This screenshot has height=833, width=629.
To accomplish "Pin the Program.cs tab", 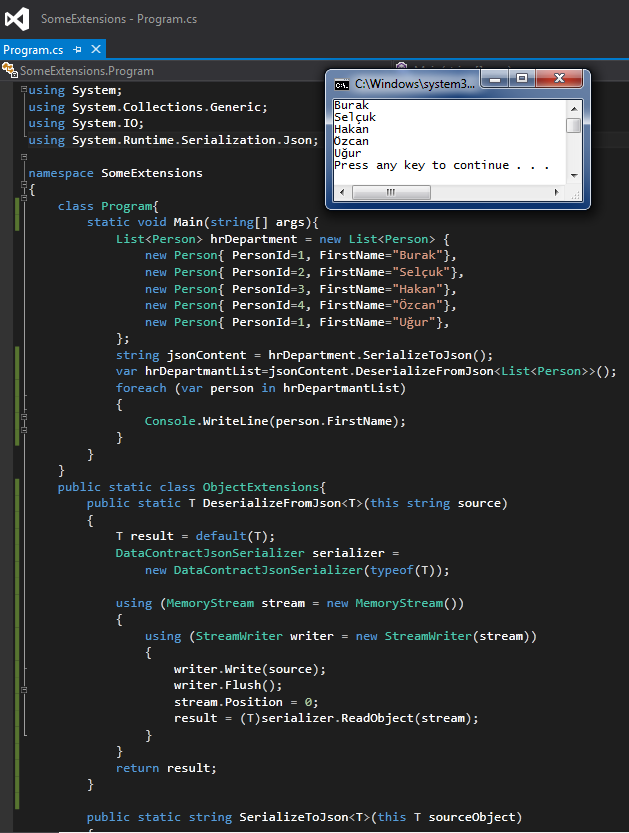I will [x=77, y=49].
